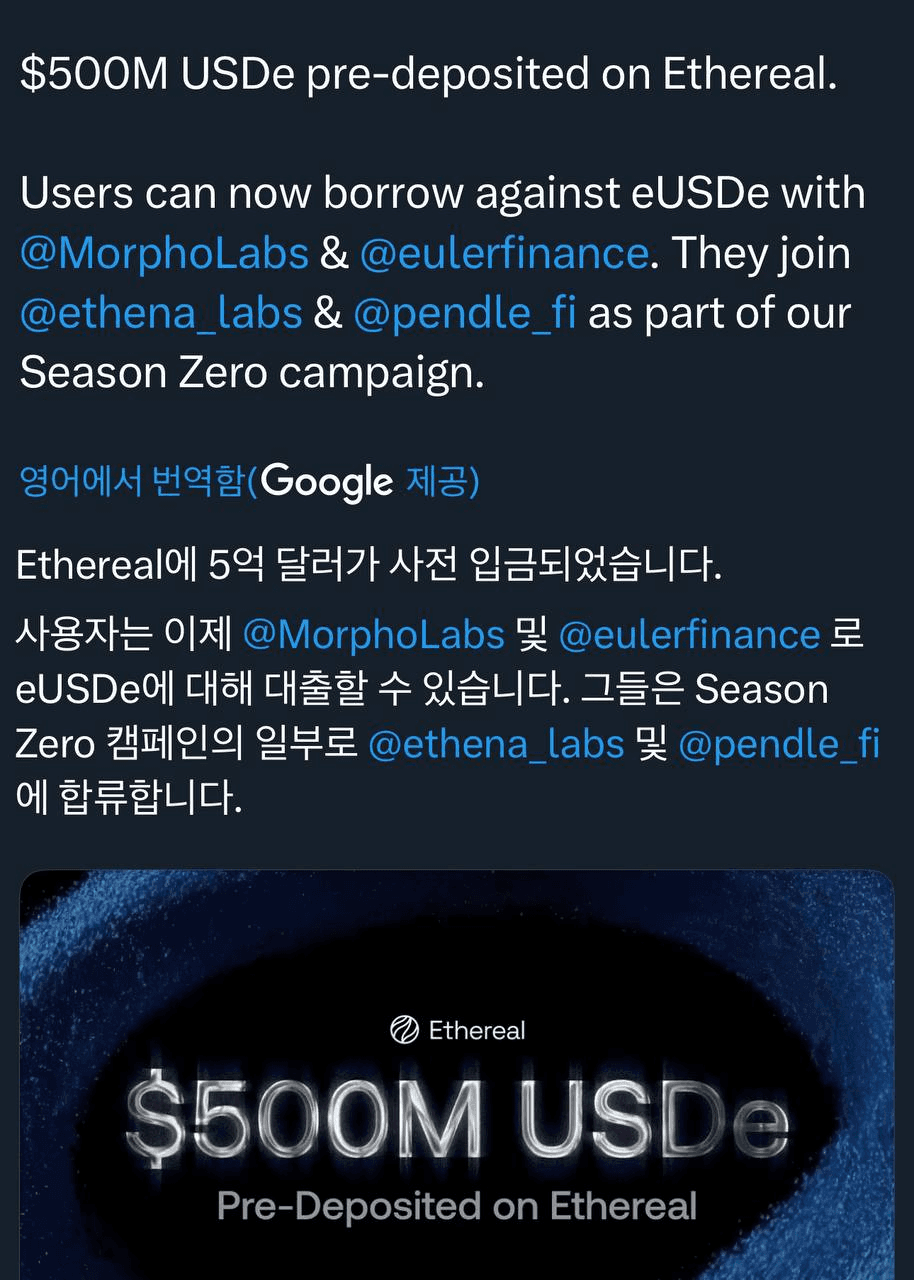The height and width of the screenshot is (1280, 914).
Task: Open the @pendle_fi mention in the English tweet
Action: pyautogui.click(x=464, y=313)
